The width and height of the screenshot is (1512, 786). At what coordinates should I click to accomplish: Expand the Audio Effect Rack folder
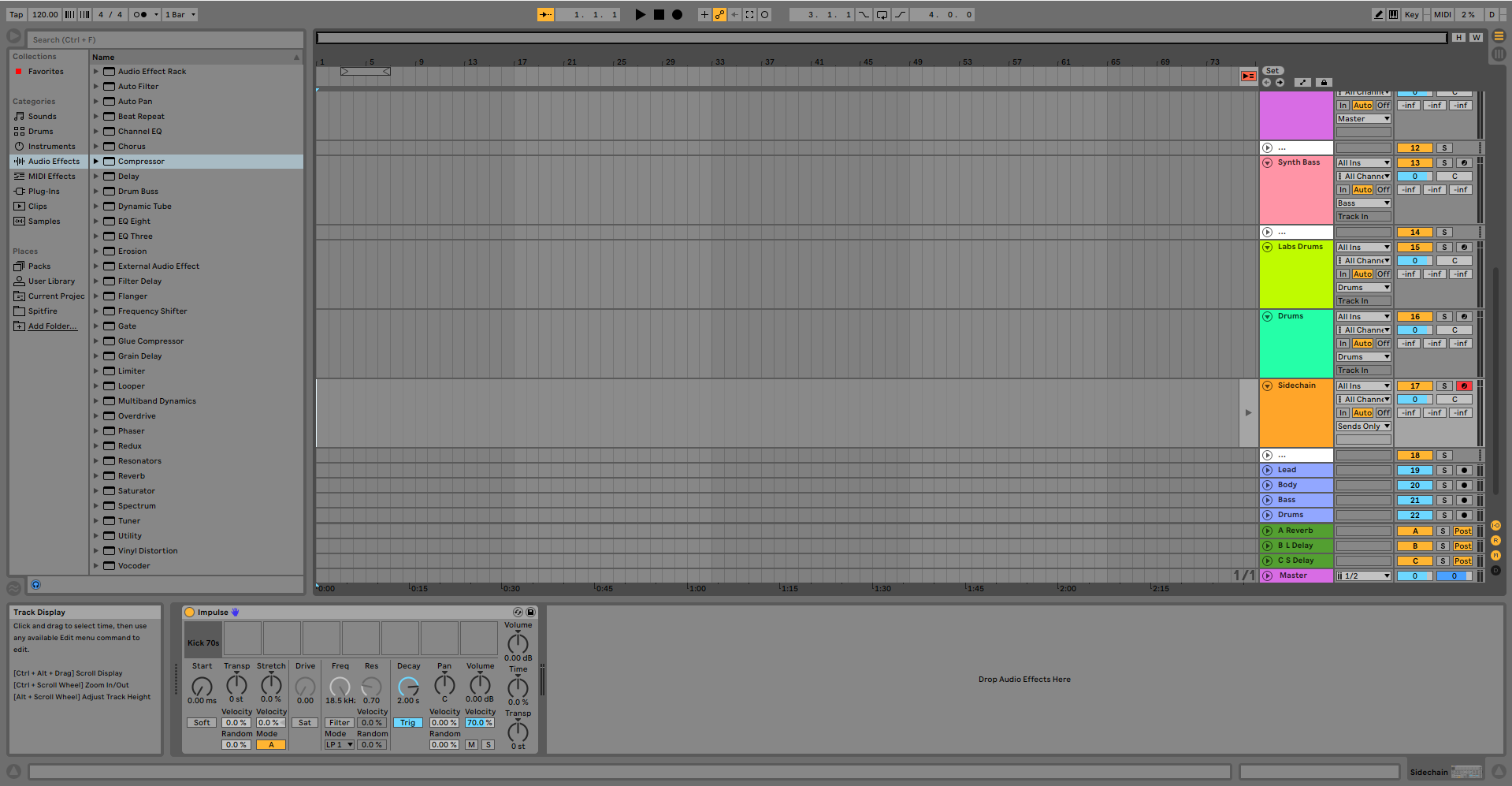click(96, 71)
